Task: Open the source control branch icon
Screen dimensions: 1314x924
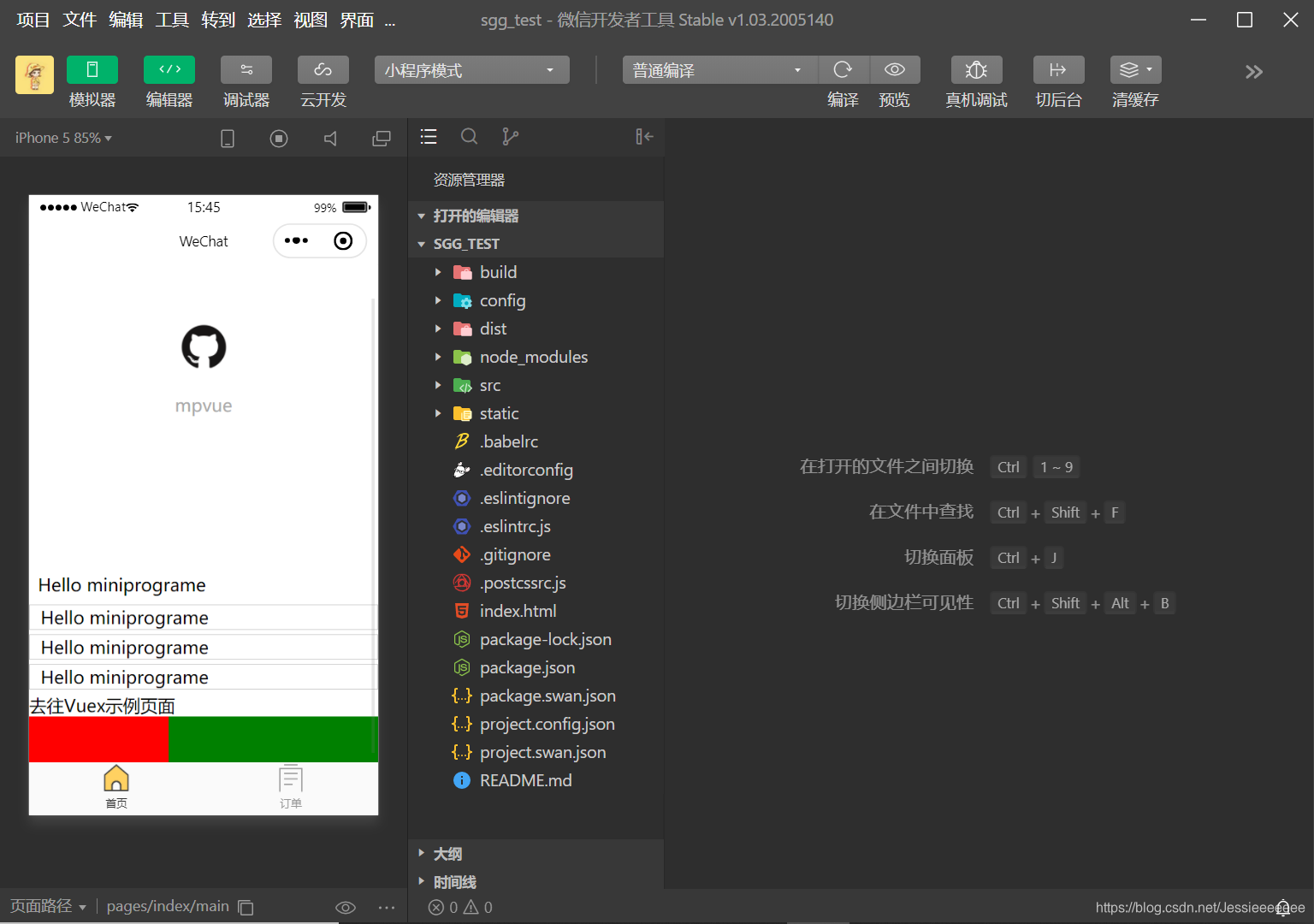Action: point(510,137)
